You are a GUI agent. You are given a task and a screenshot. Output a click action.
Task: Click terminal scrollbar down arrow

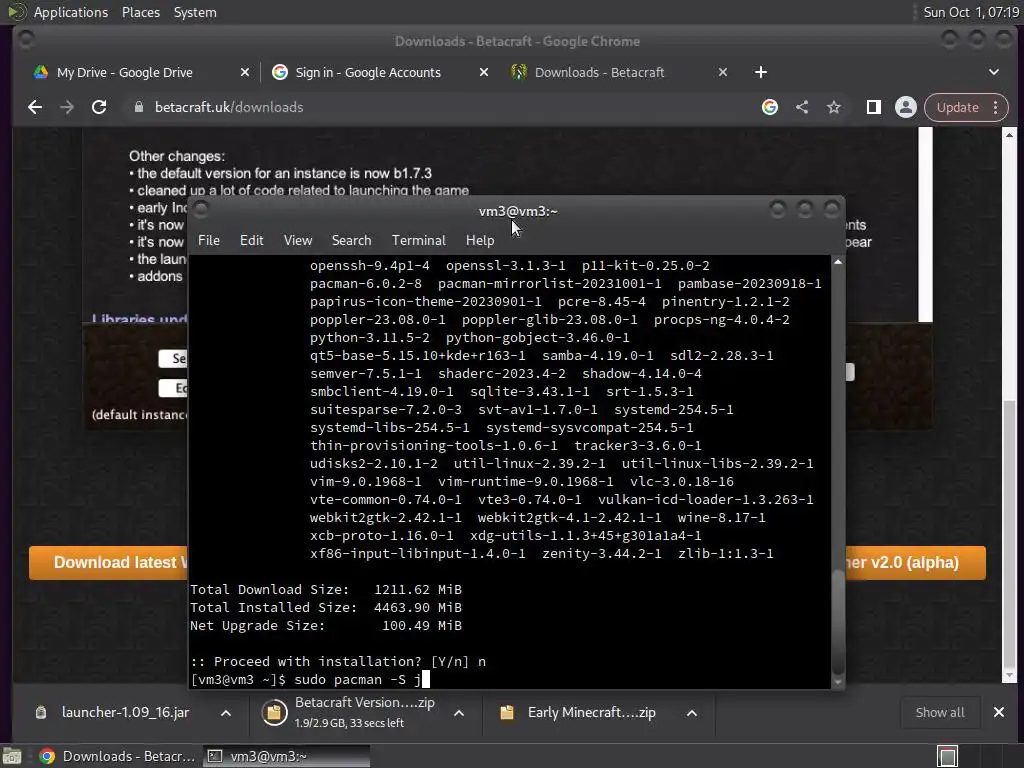(838, 682)
